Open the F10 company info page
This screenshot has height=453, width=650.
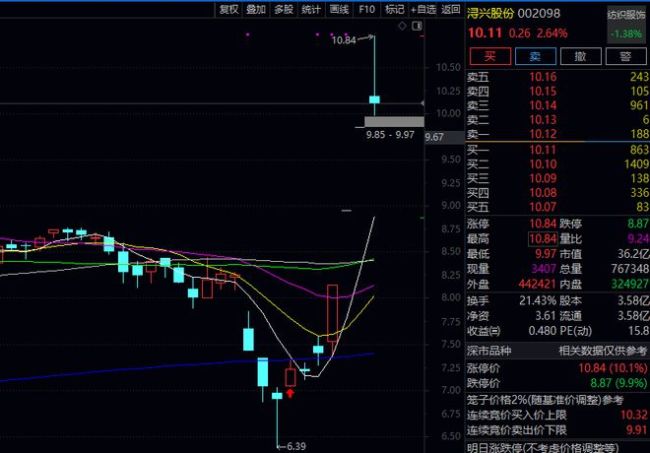(x=367, y=10)
